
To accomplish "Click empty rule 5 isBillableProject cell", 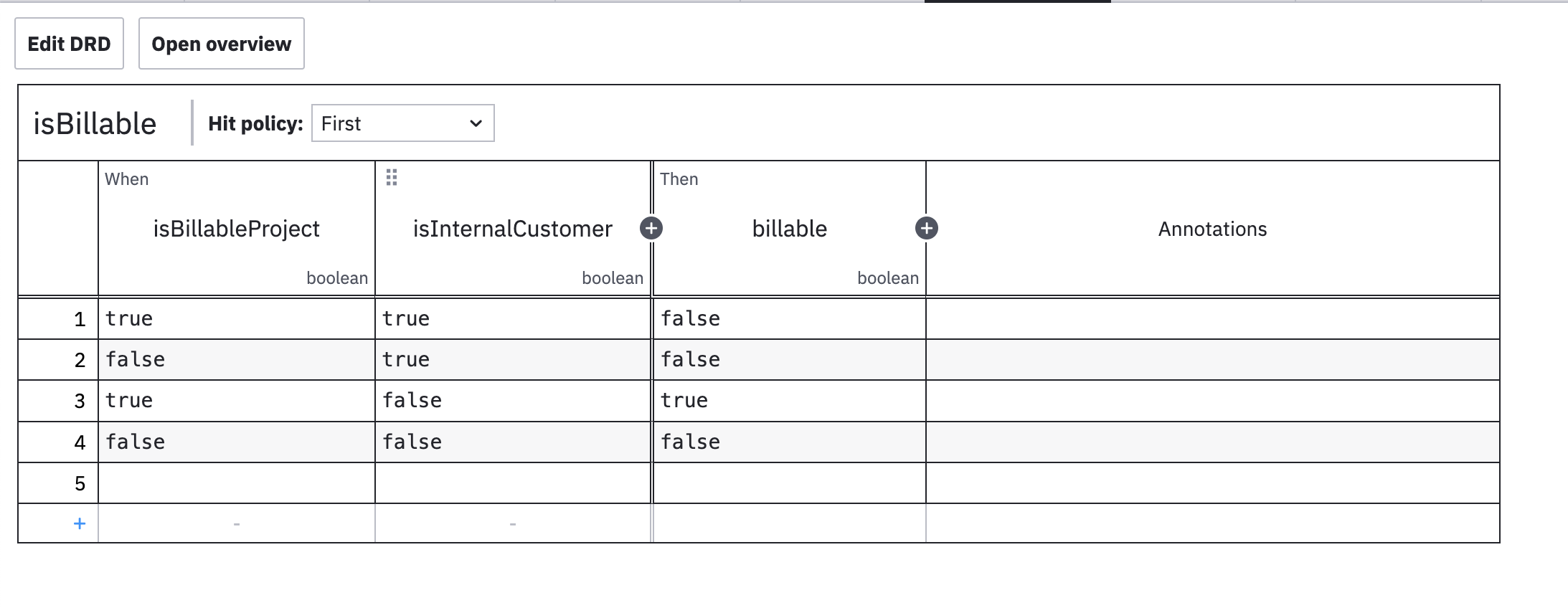I will tap(236, 483).
